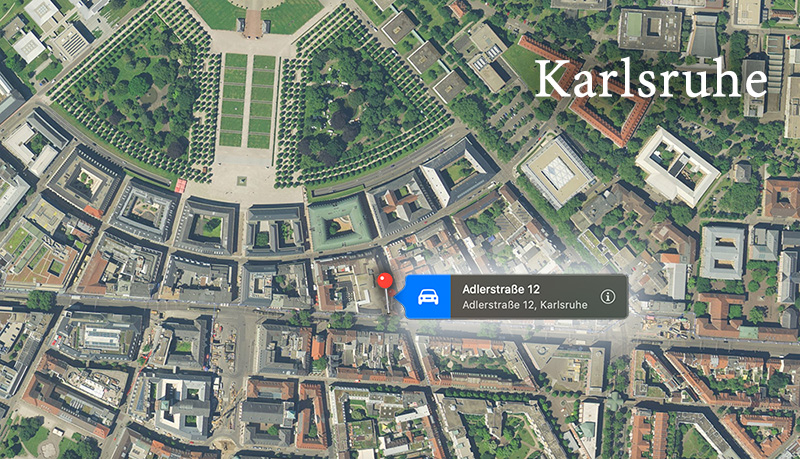This screenshot has width=800, height=459.
Task: Open info button for Adlerstraße 12
Action: point(607,297)
